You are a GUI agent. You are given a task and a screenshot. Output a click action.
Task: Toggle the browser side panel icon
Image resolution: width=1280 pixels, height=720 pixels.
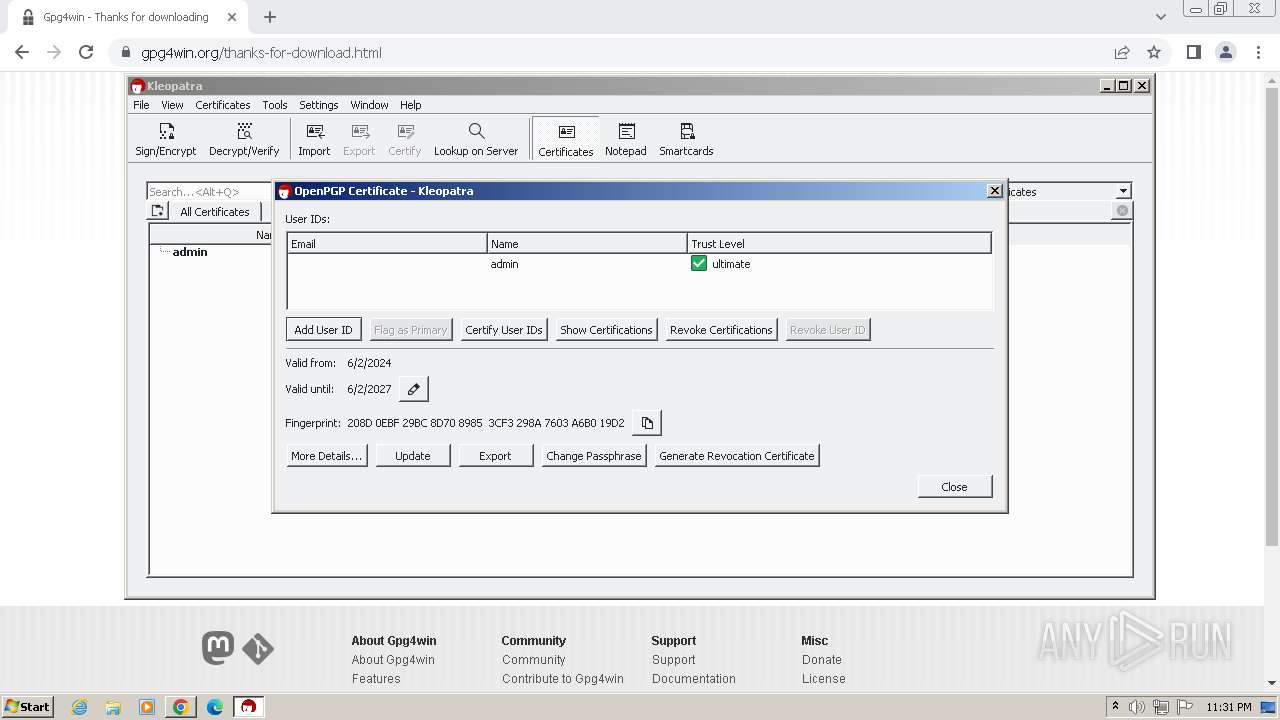point(1193,53)
